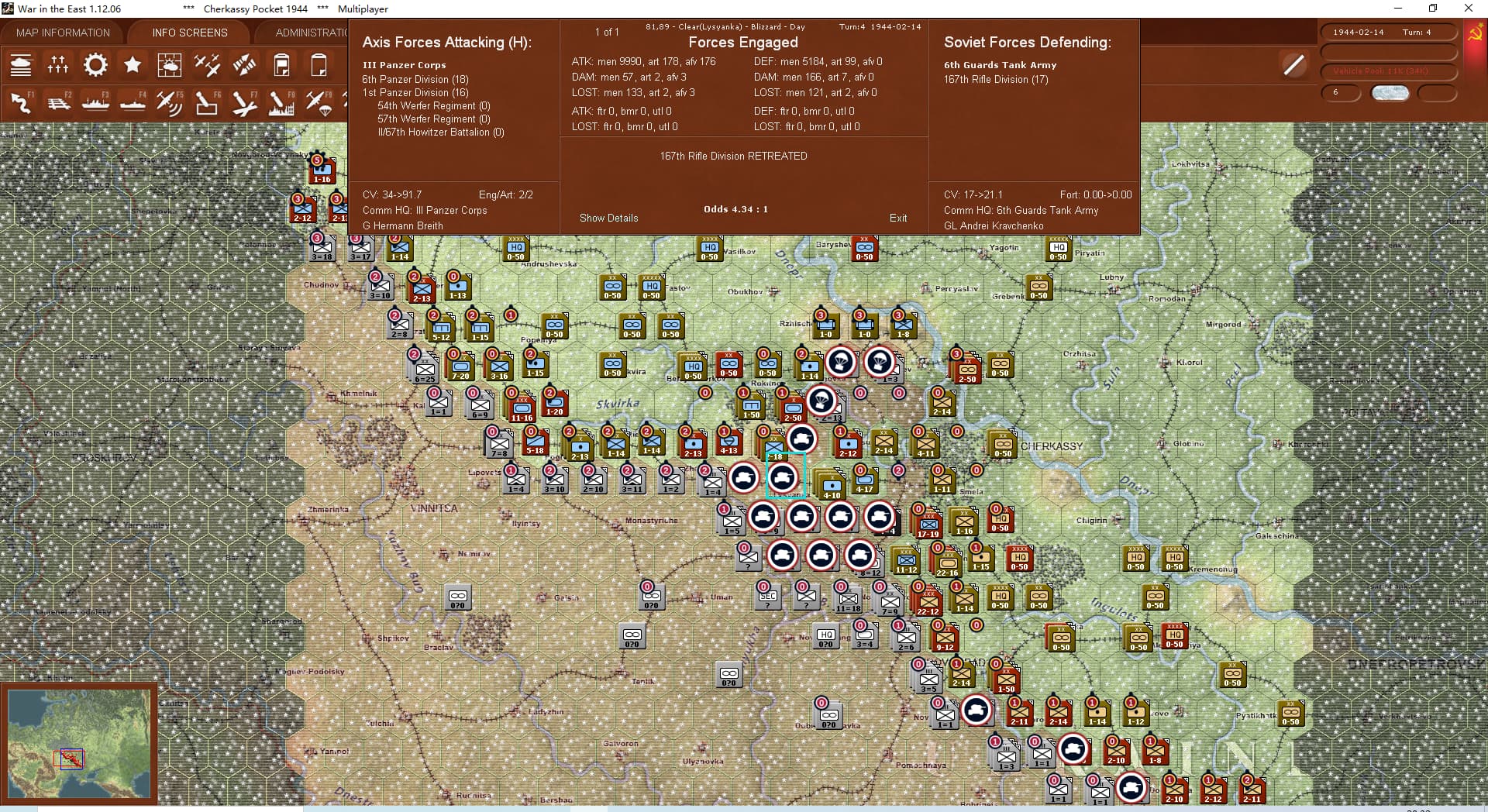Select F5 air recon mode icon
This screenshot has width=1488, height=812.
(x=170, y=102)
